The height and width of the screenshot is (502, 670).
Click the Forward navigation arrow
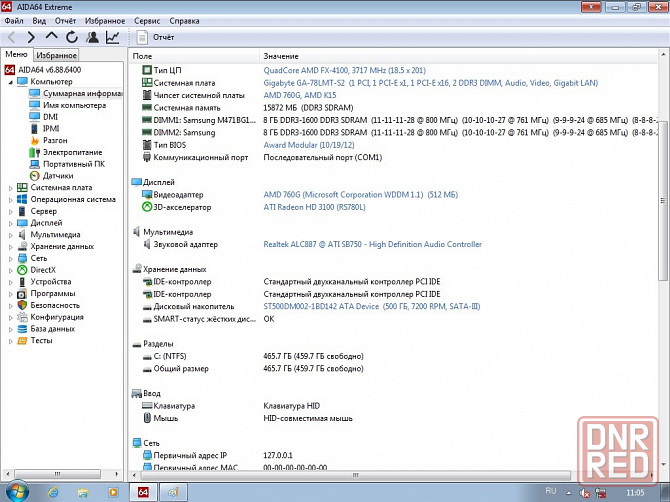(x=31, y=38)
